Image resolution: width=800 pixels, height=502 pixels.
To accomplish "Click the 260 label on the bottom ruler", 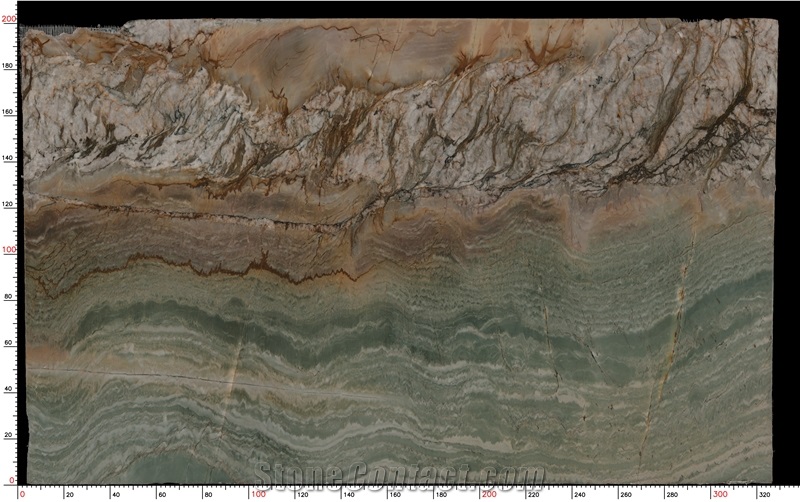I will tap(626, 494).
